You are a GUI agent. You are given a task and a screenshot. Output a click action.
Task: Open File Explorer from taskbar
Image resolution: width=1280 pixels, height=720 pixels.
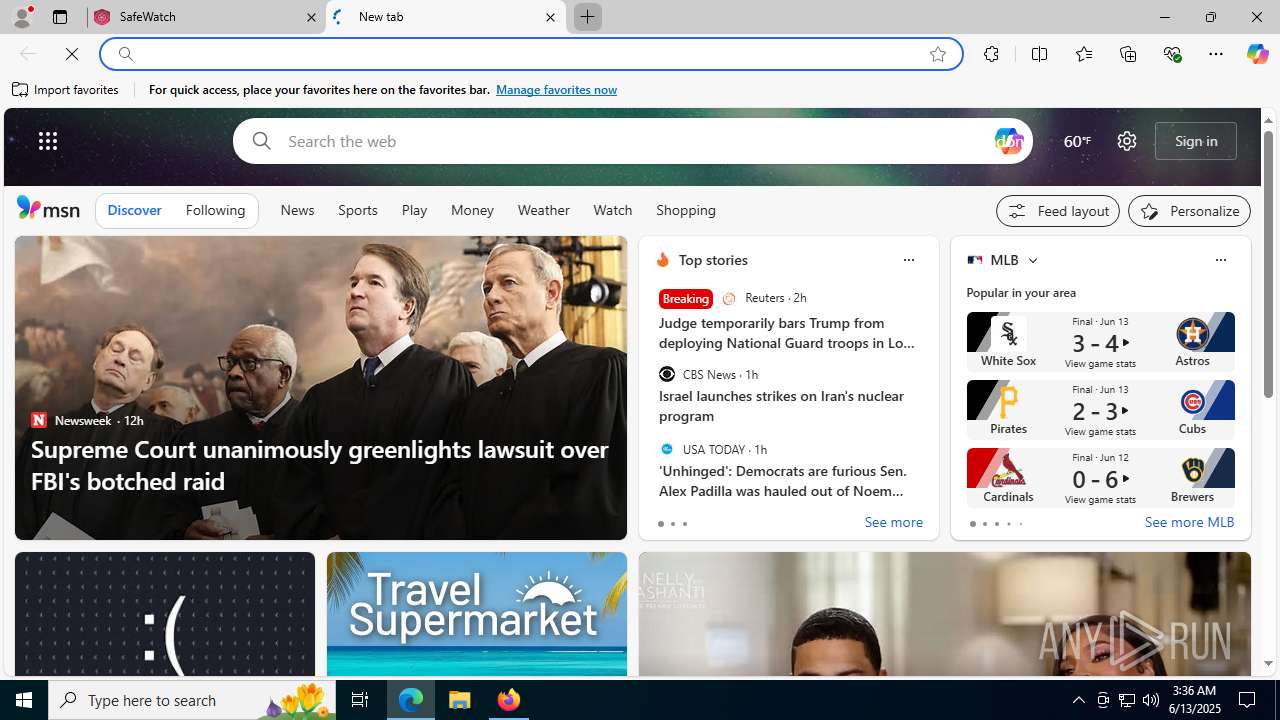(x=460, y=700)
